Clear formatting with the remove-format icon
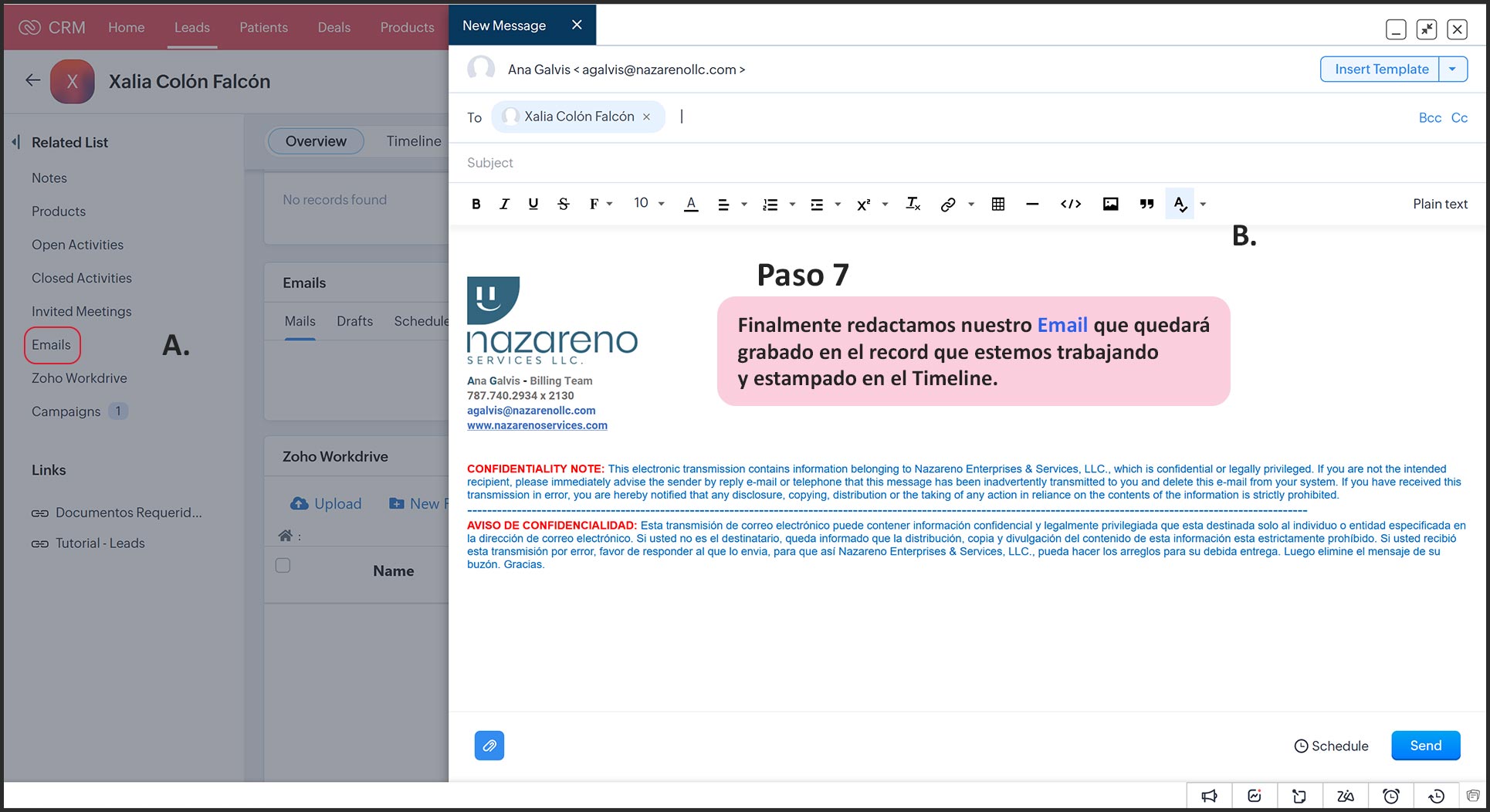The width and height of the screenshot is (1490, 812). click(x=913, y=204)
